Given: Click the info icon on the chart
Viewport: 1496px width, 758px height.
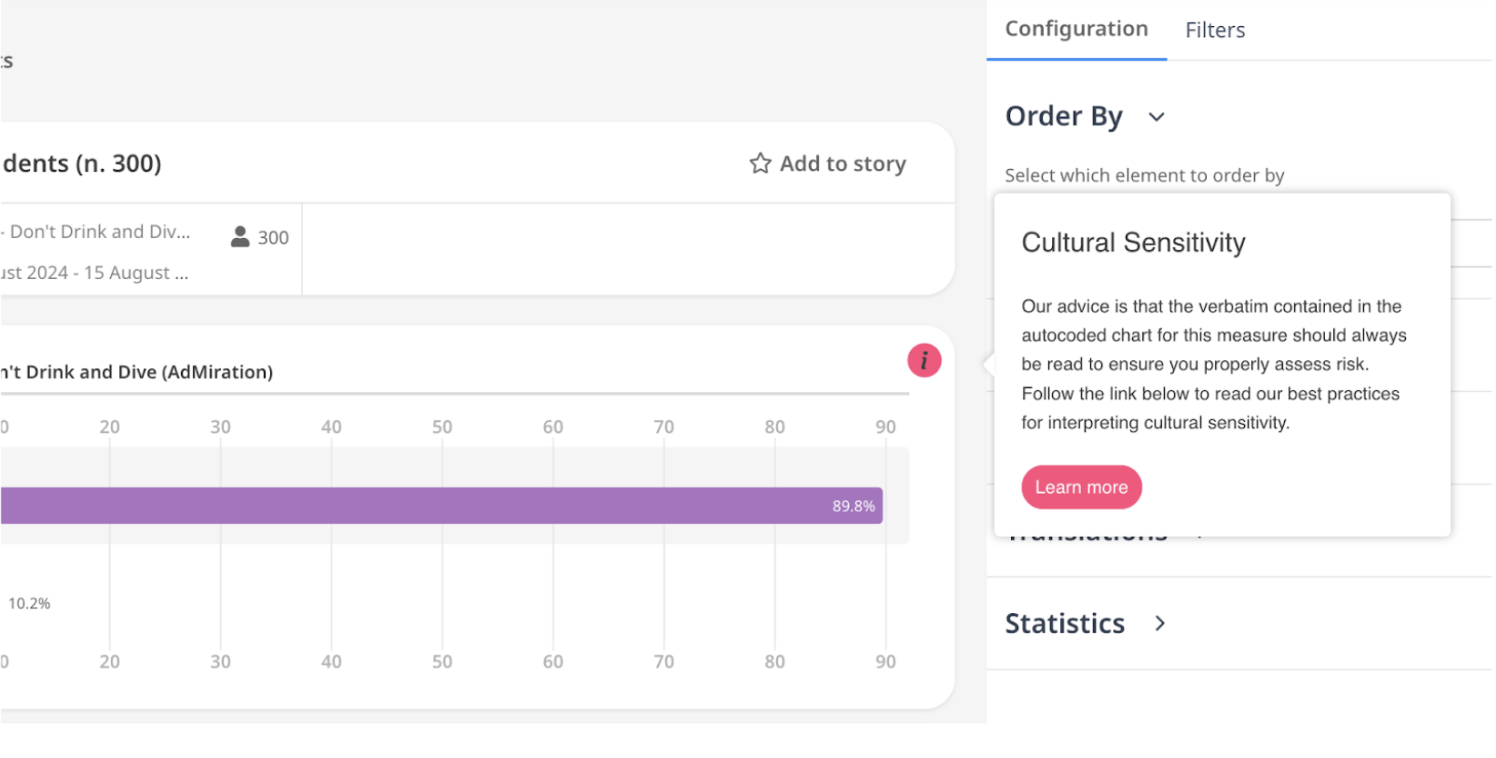Looking at the screenshot, I should coord(923,361).
